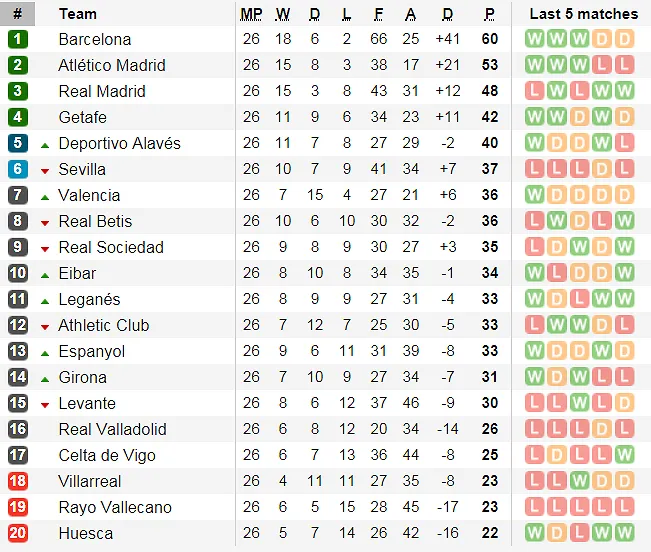Click the D result badge in Sevilla's row

pyautogui.click(x=604, y=169)
